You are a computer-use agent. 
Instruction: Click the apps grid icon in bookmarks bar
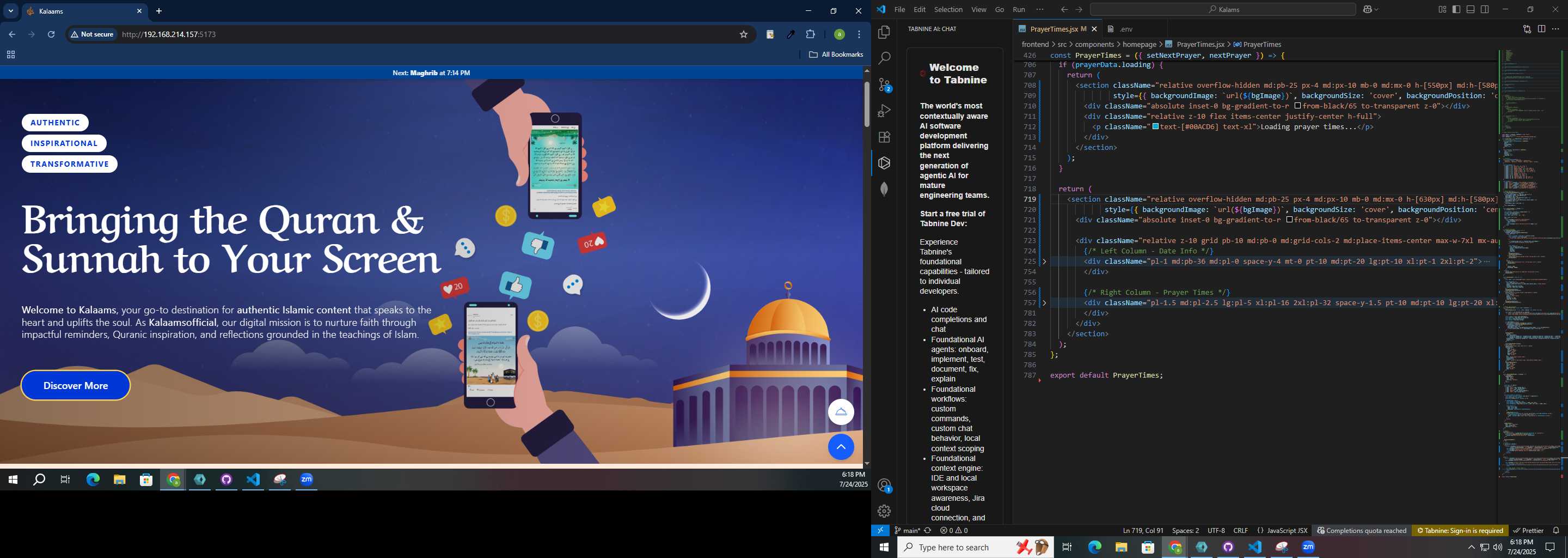10,55
